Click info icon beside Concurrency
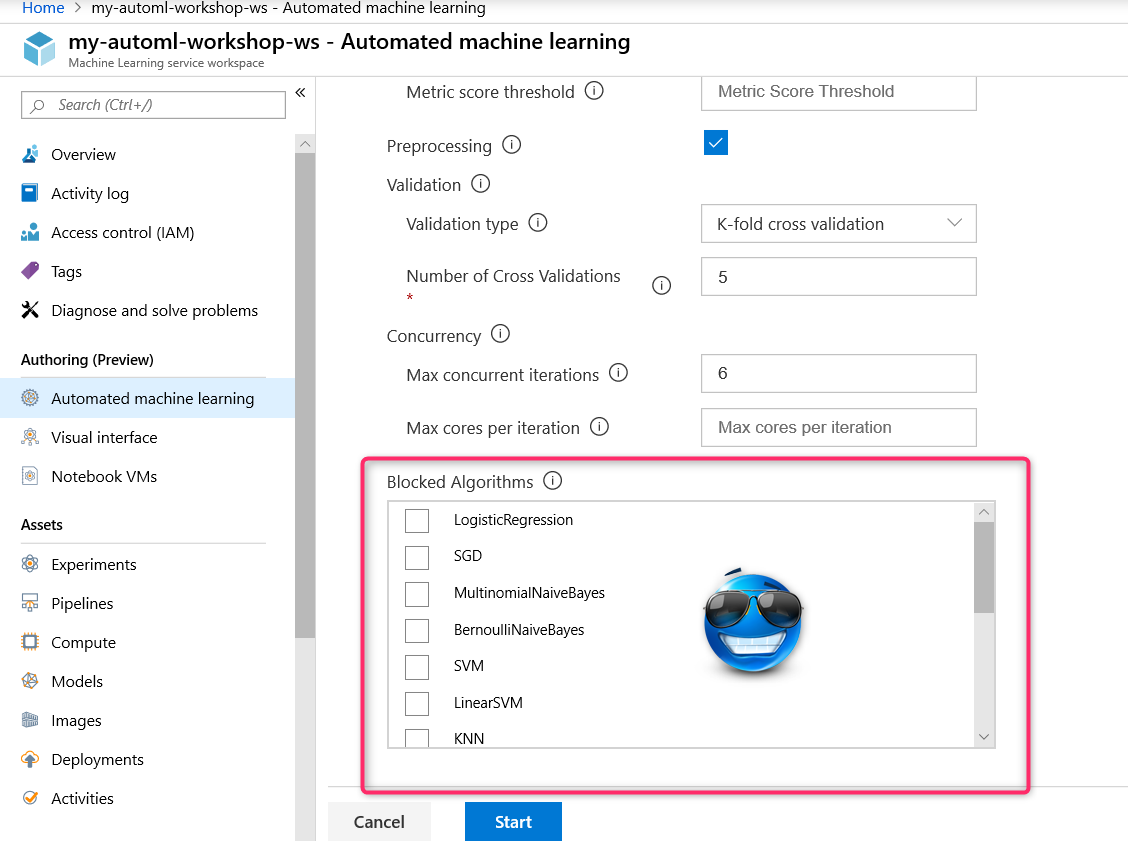The width and height of the screenshot is (1128, 841). pyautogui.click(x=501, y=334)
